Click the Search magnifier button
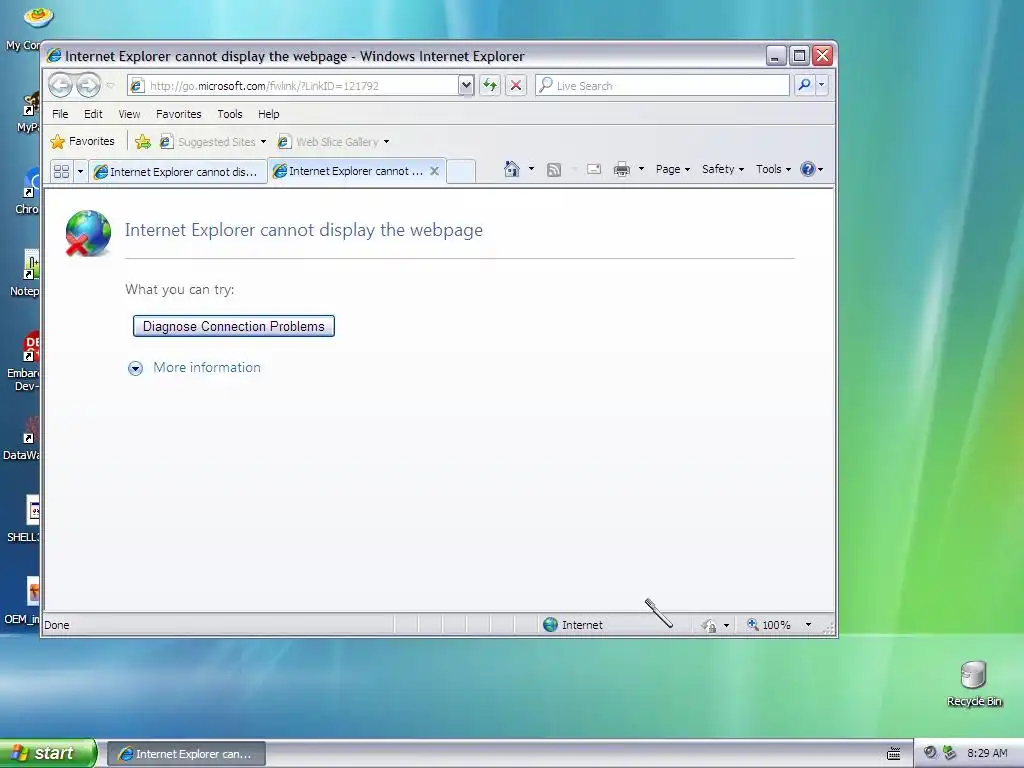 pyautogui.click(x=805, y=85)
